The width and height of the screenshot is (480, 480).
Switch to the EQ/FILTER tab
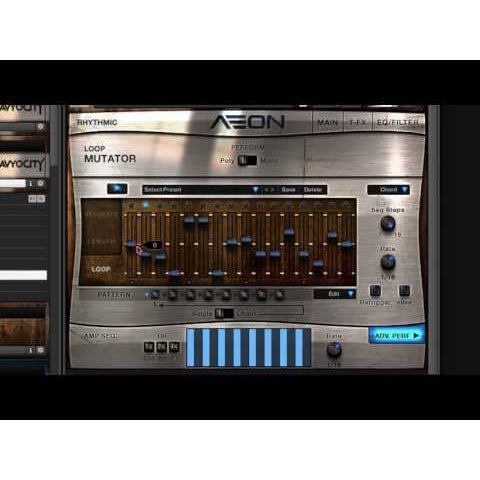[x=398, y=122]
